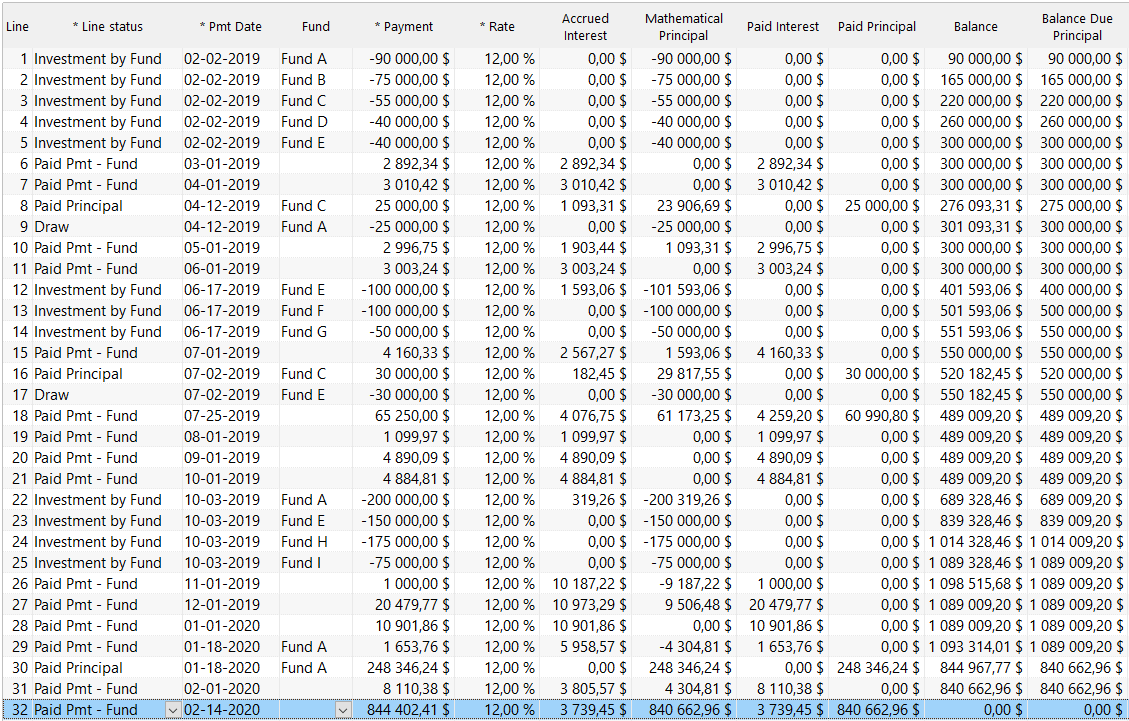The image size is (1129, 721).
Task: Click the Paid Principal column header
Action: tap(877, 27)
